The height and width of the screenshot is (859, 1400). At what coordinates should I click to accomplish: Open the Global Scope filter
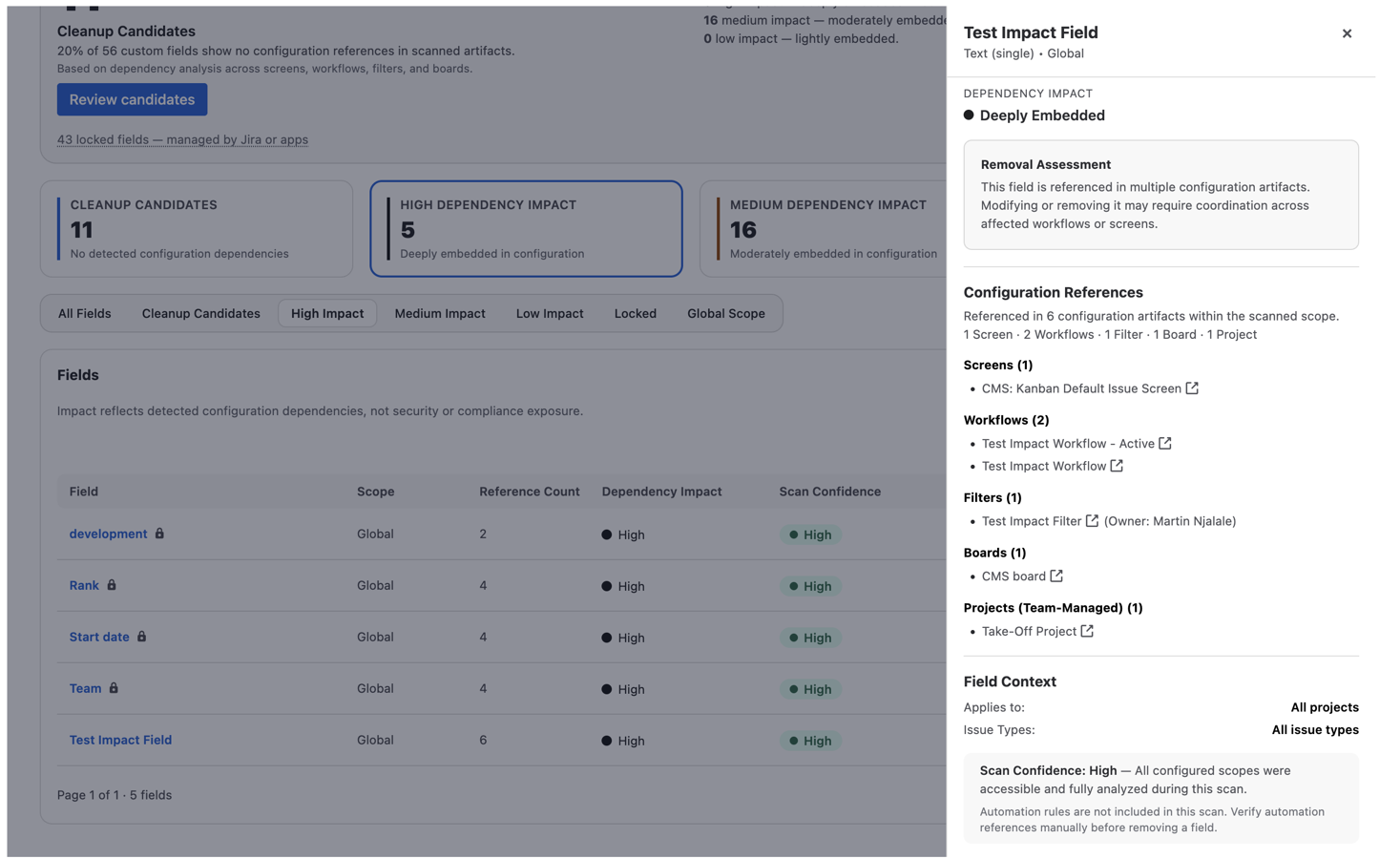tap(726, 313)
